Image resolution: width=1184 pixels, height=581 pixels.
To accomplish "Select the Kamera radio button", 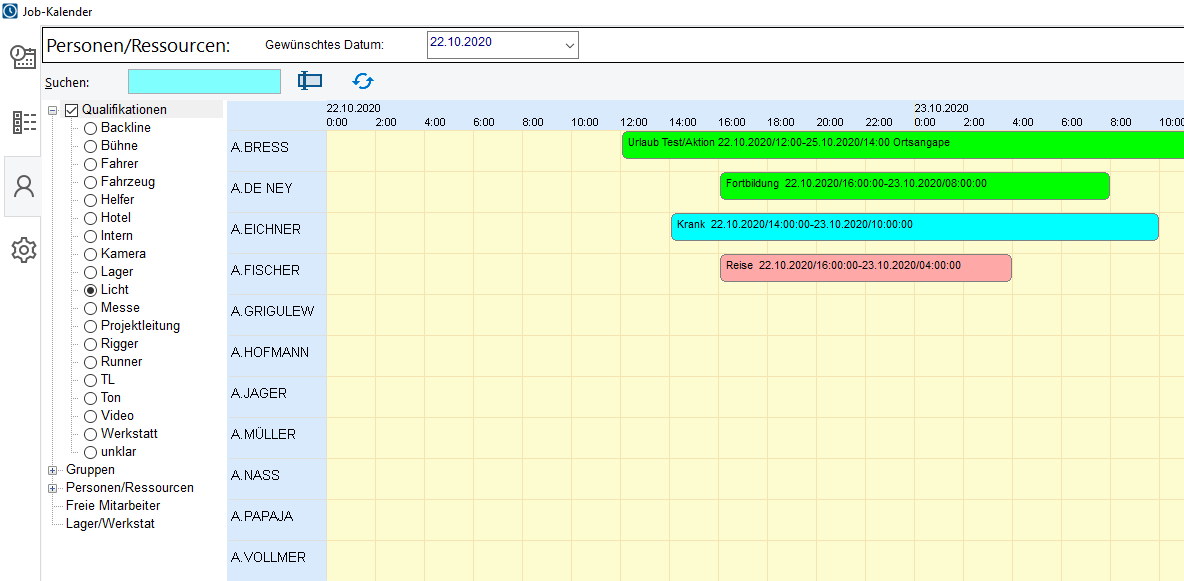I will pyautogui.click(x=91, y=254).
